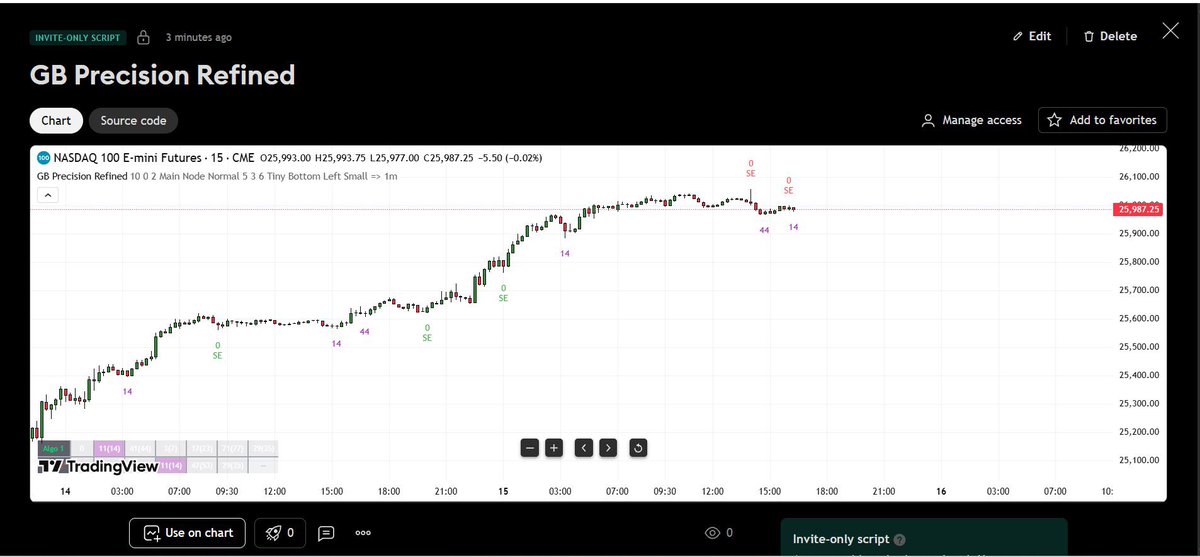
Task: Click the current price label 25,987.25
Action: point(1138,209)
